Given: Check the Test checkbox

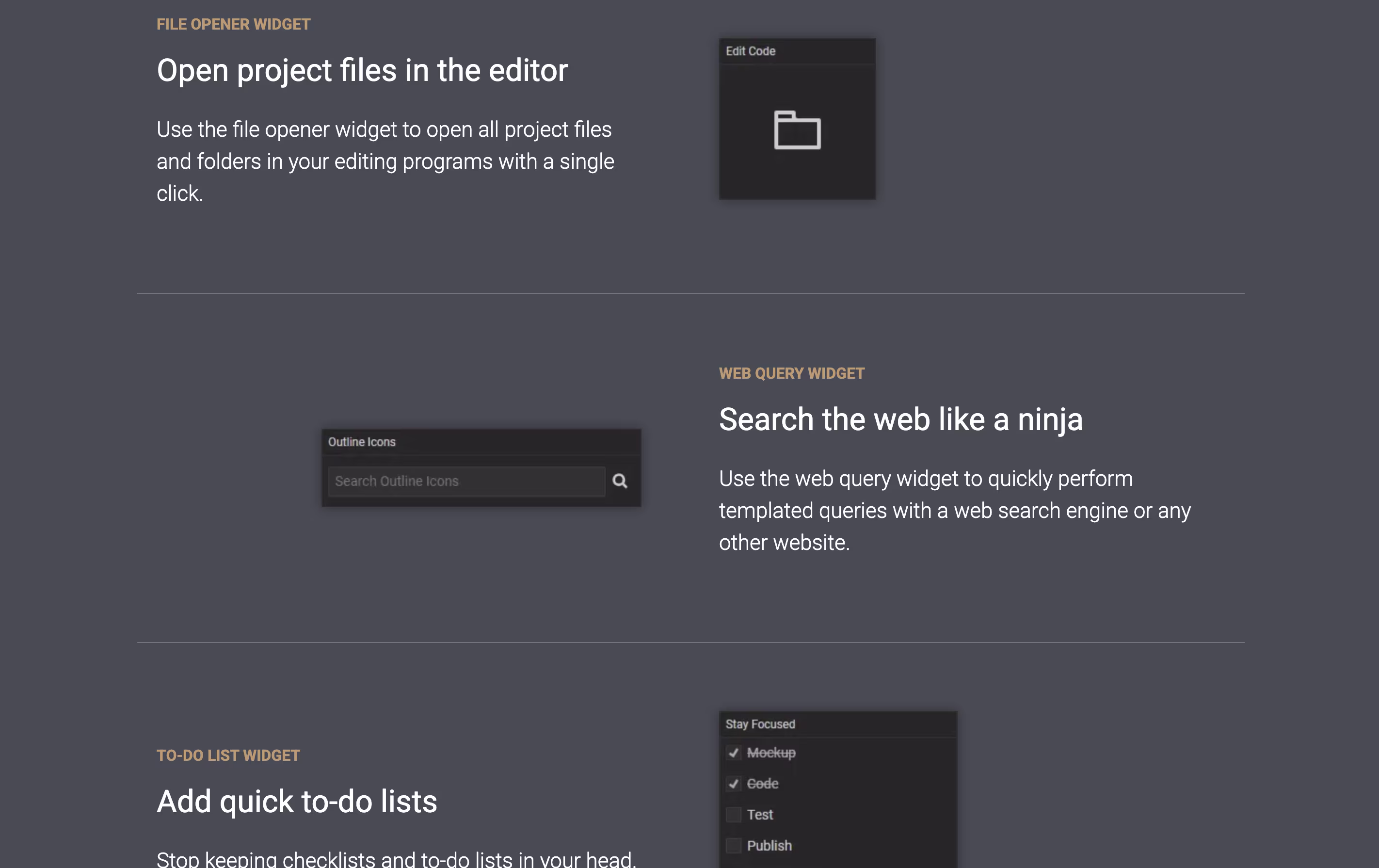Looking at the screenshot, I should pos(733,814).
